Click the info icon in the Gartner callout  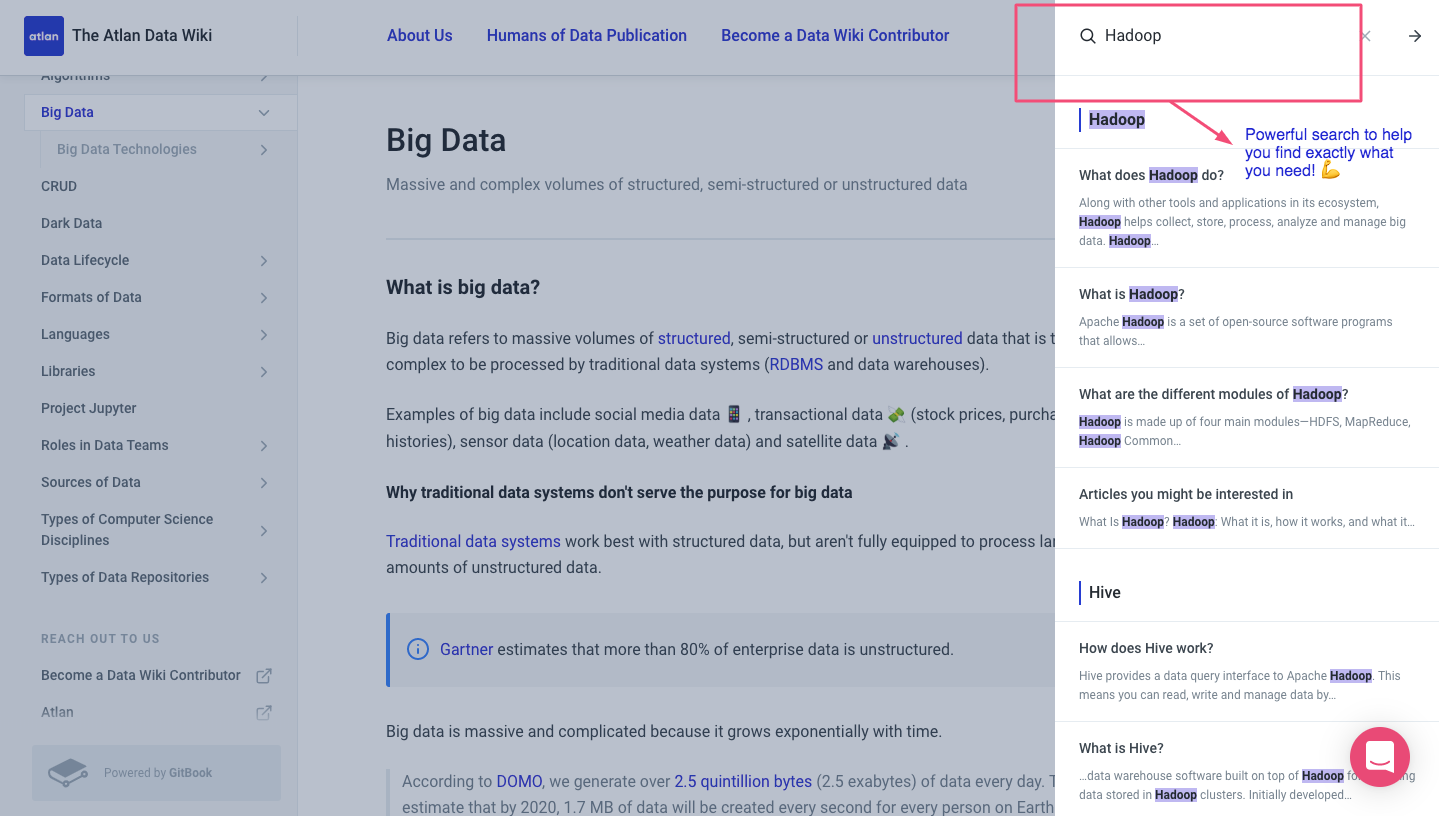pos(417,649)
